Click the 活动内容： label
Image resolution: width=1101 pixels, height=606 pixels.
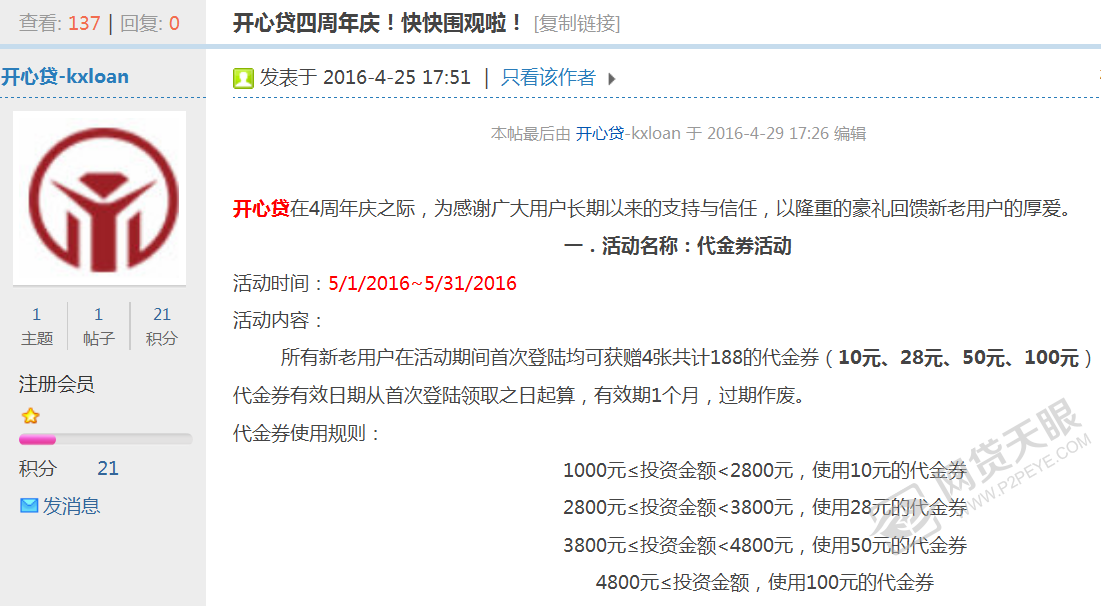click(279, 321)
